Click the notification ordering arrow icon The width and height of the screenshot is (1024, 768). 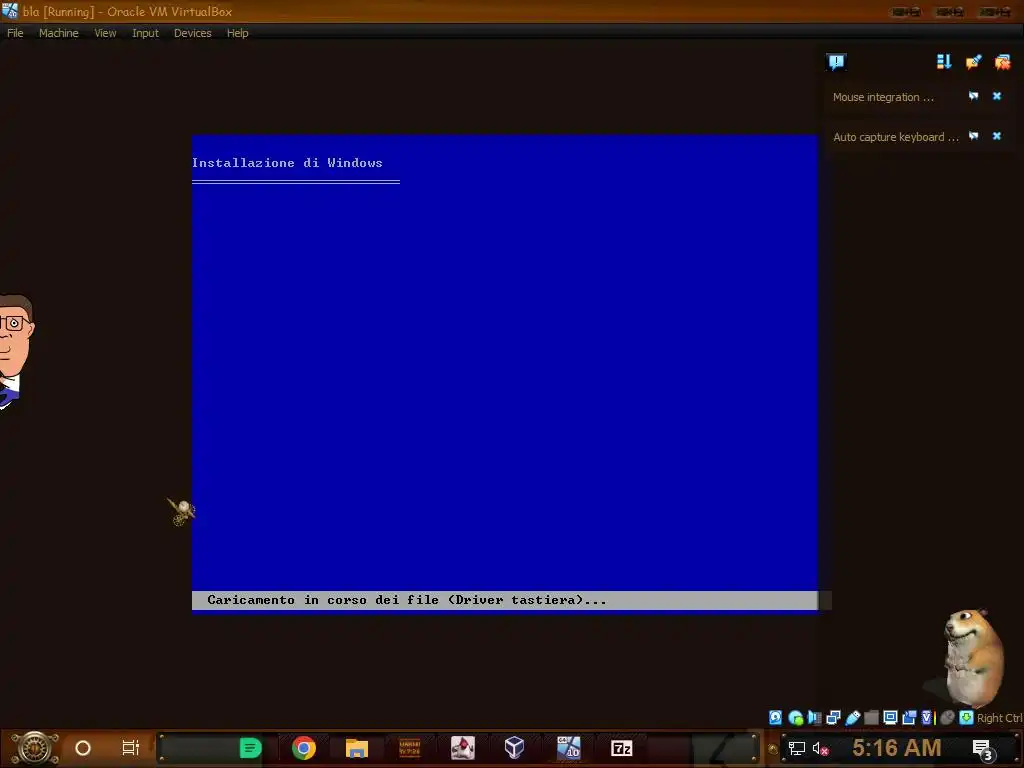(x=944, y=61)
